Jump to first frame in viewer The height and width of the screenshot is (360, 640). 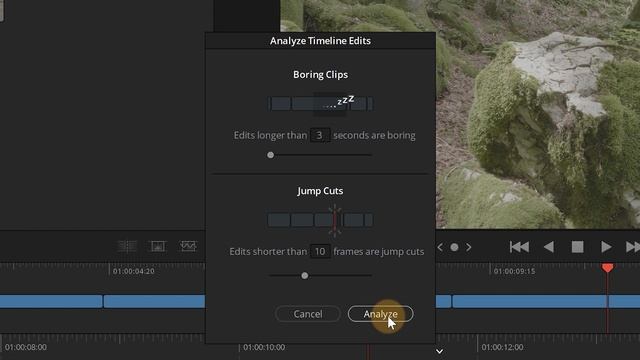(x=519, y=247)
